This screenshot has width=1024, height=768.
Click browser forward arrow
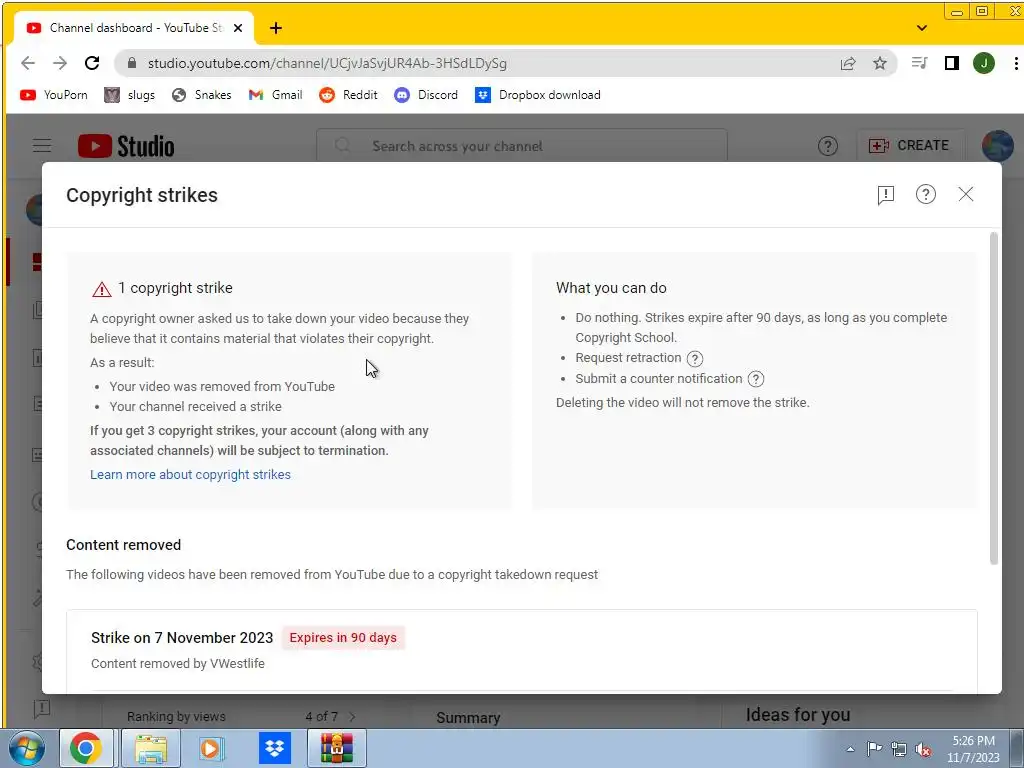tap(59, 63)
